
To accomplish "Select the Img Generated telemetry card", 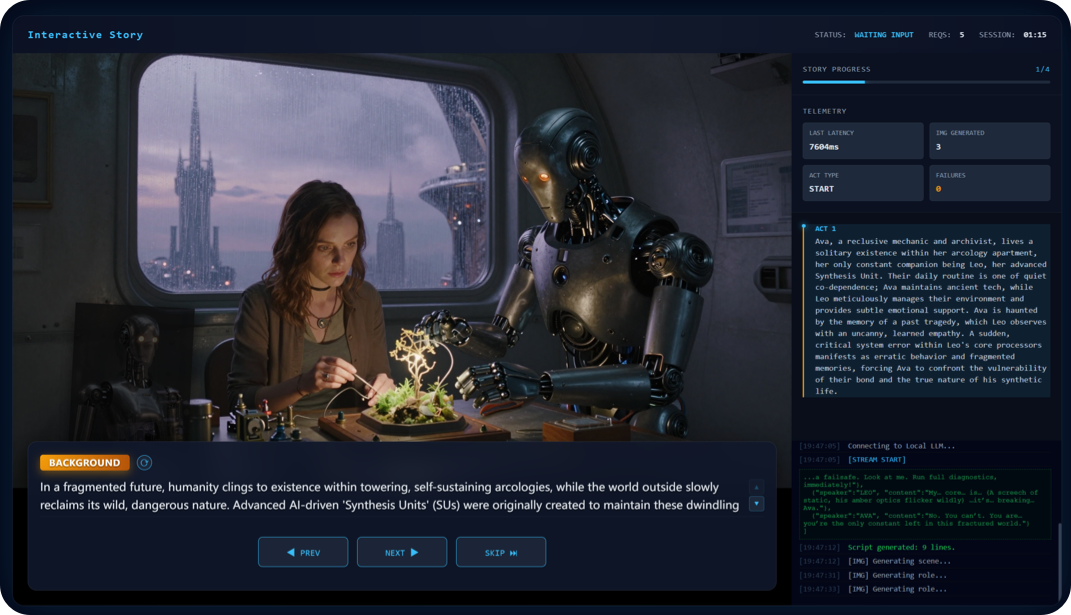I will click(990, 141).
